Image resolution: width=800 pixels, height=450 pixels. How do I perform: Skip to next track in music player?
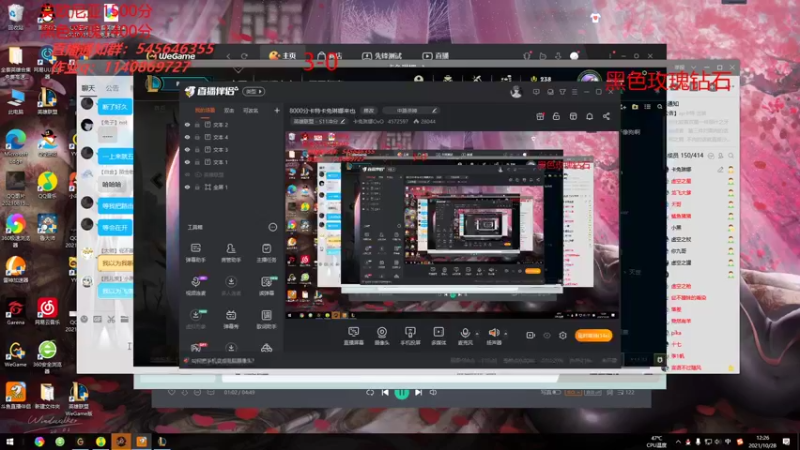[418, 392]
